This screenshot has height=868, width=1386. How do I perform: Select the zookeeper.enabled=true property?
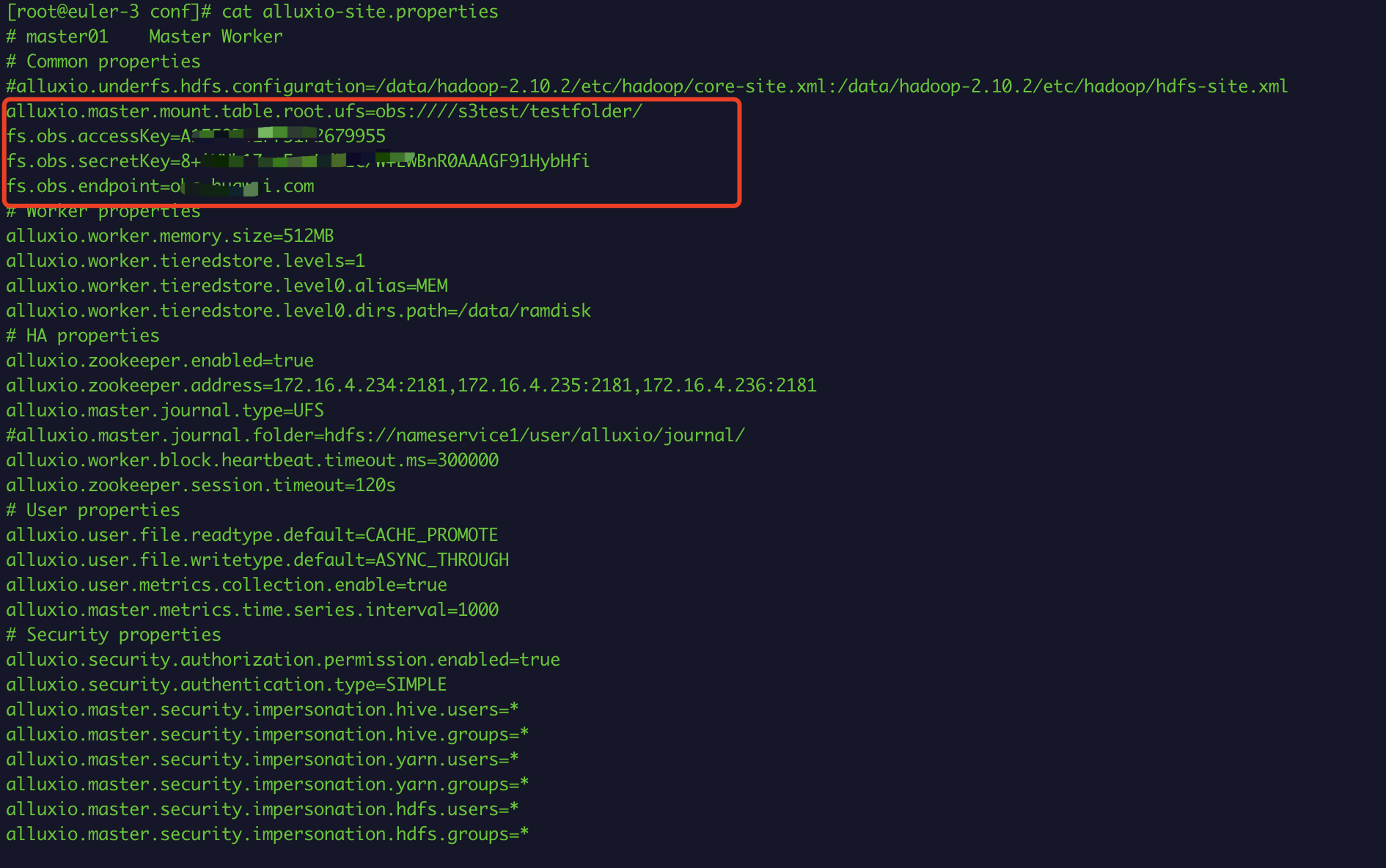click(160, 360)
